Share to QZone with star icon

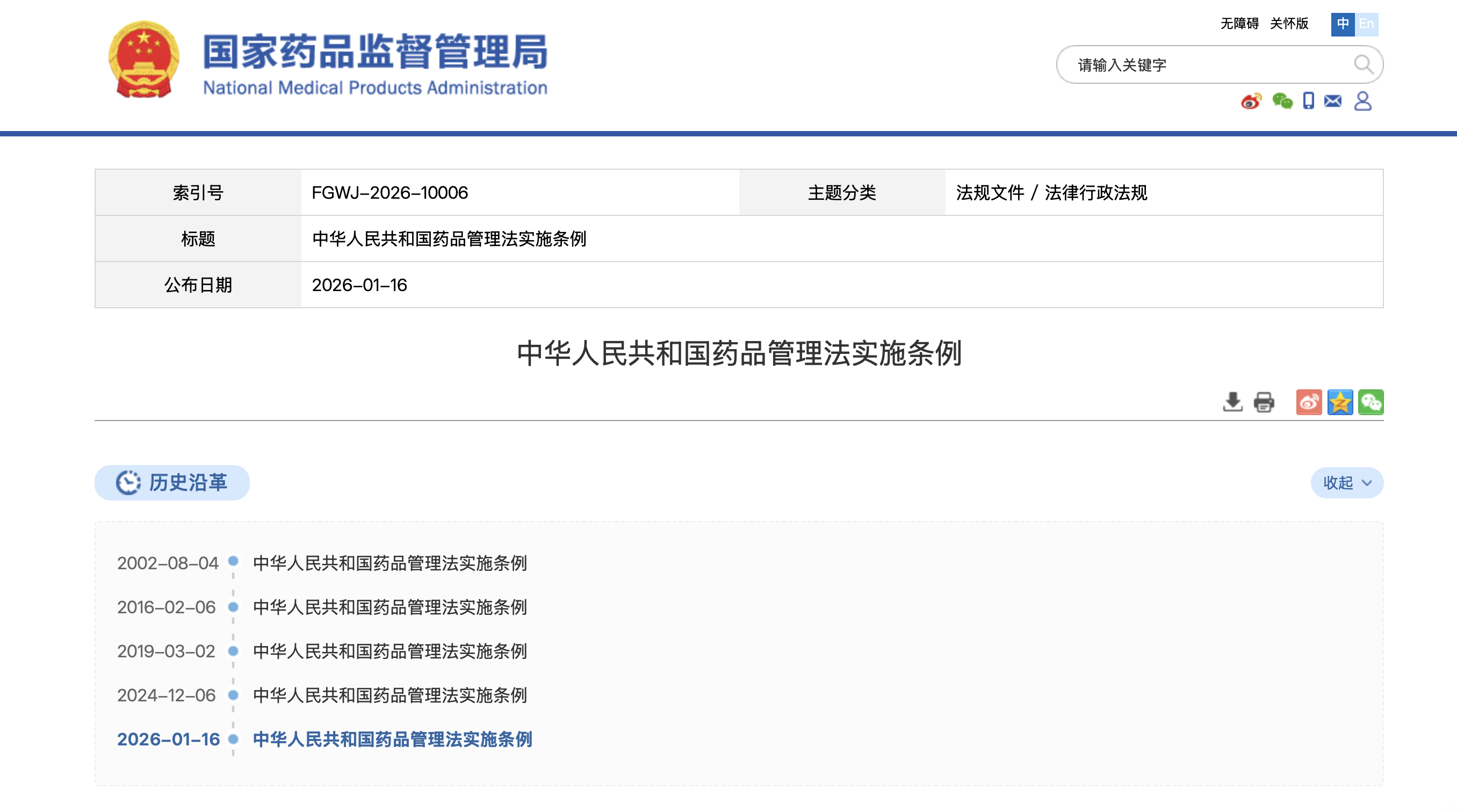pyautogui.click(x=1340, y=402)
